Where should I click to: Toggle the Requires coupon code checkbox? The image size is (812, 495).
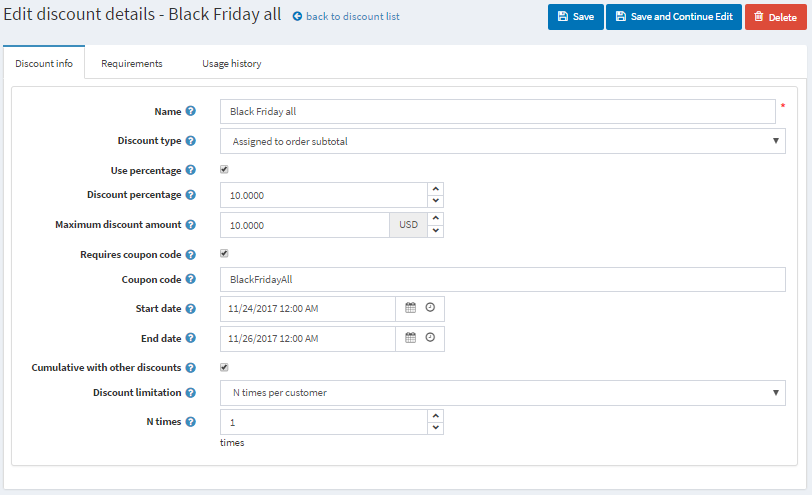coord(224,254)
